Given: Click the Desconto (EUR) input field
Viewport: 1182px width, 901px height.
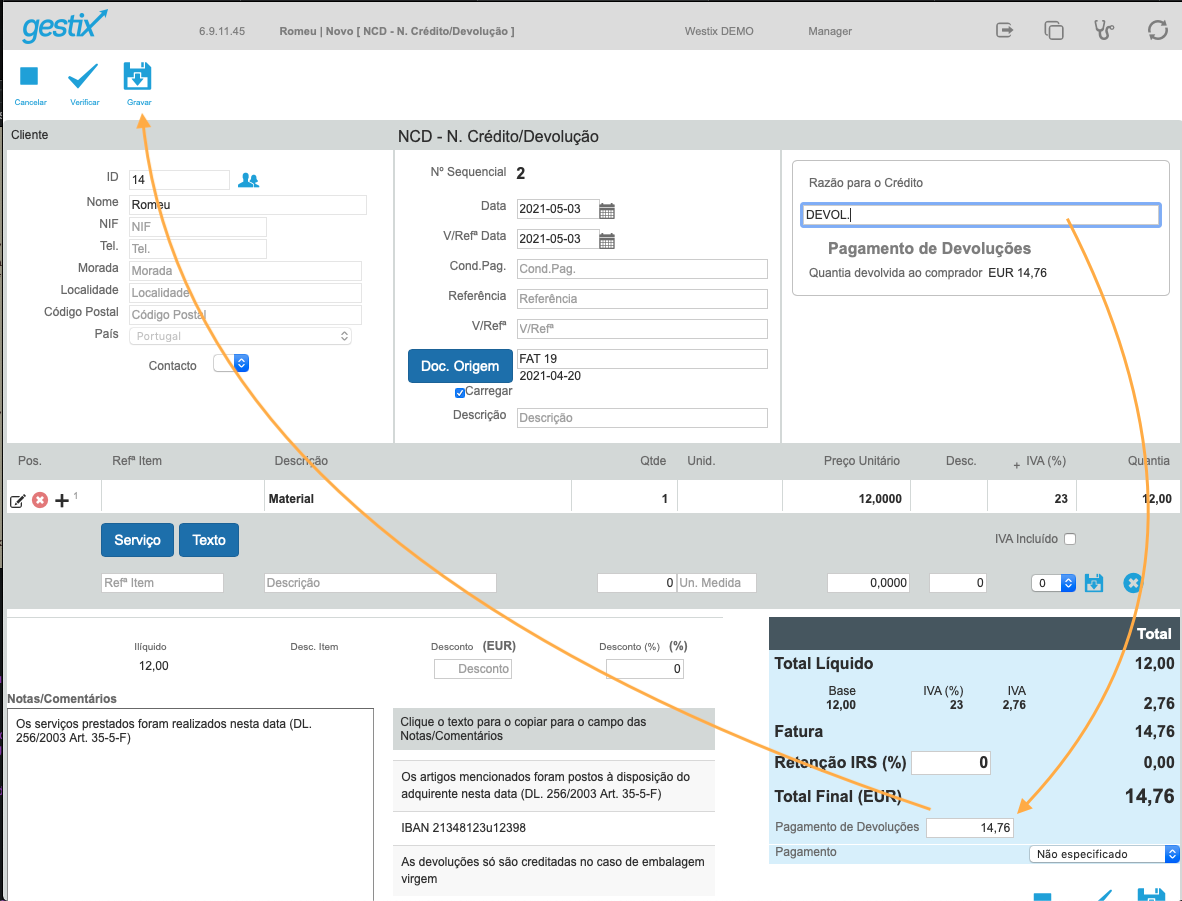Looking at the screenshot, I should [x=473, y=669].
